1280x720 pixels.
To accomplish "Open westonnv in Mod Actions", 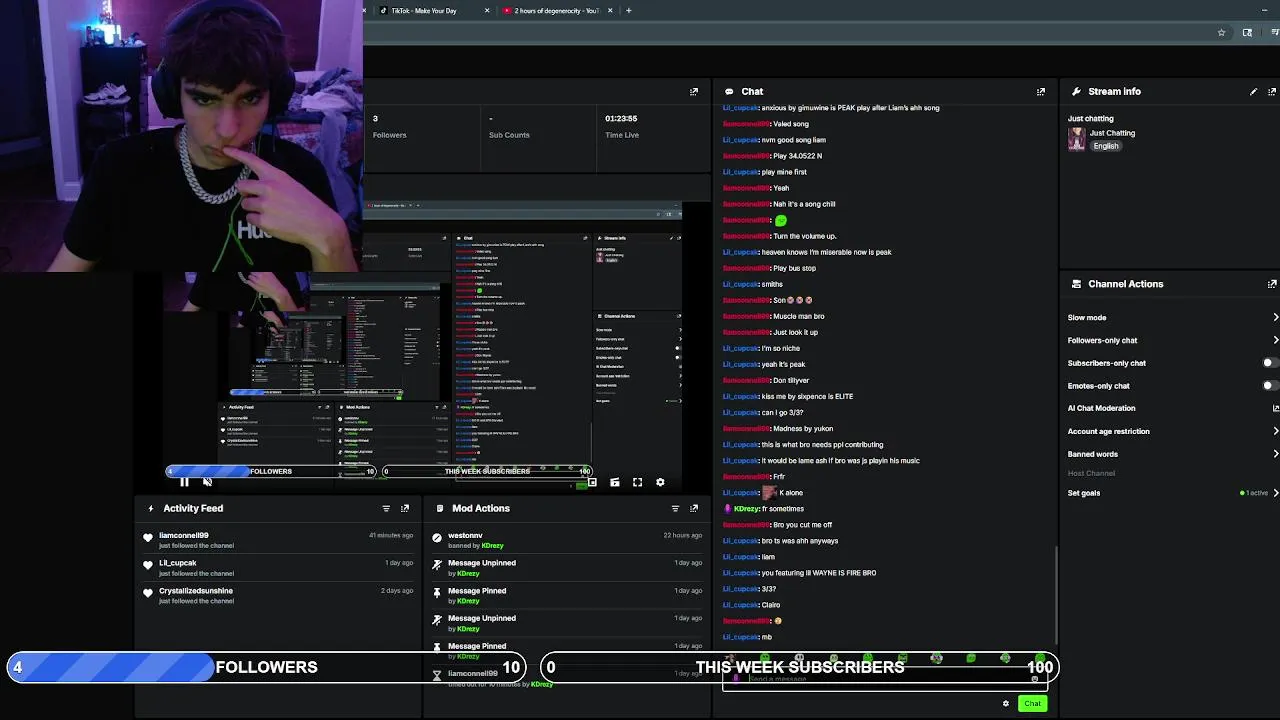I will [465, 535].
